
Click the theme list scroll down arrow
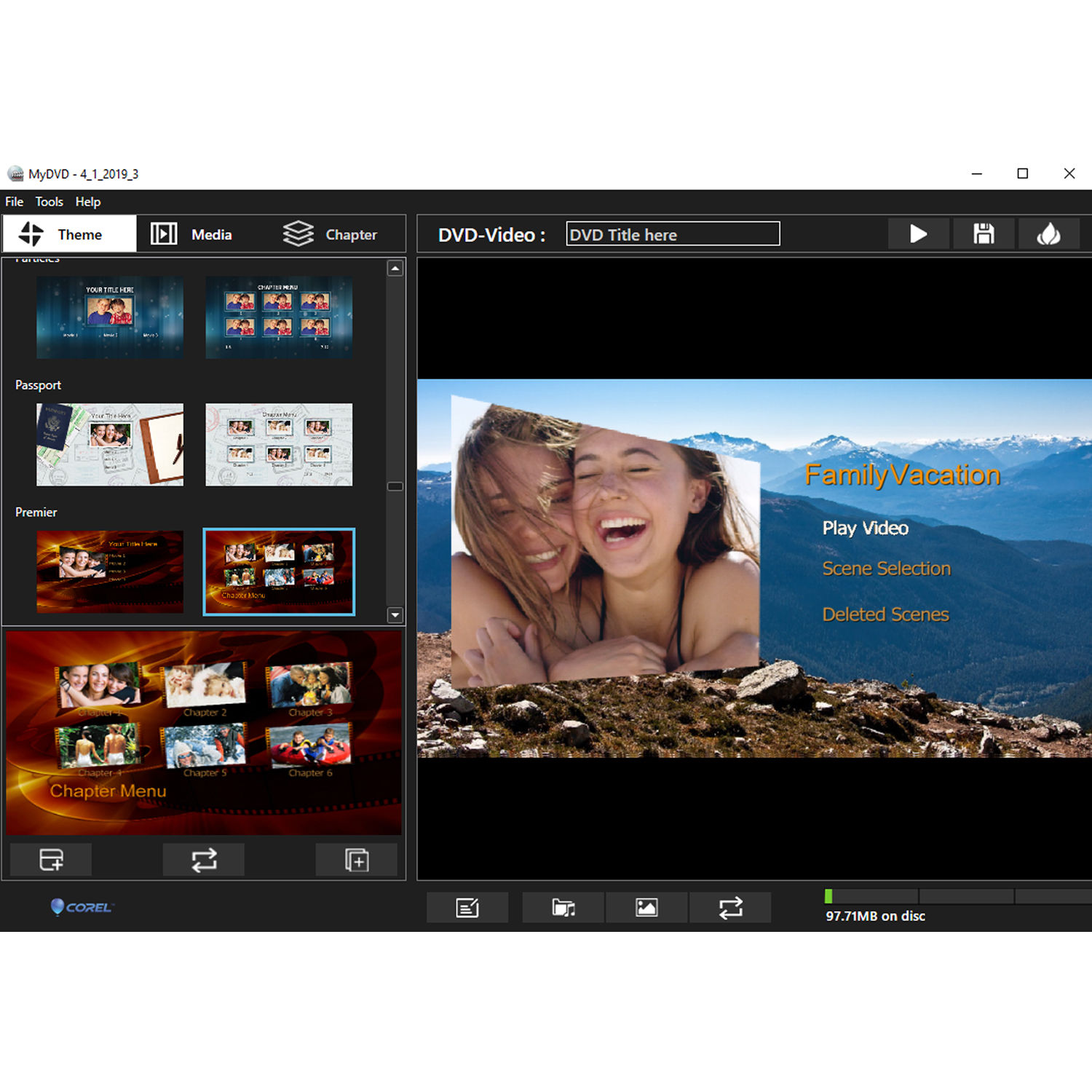tap(395, 615)
